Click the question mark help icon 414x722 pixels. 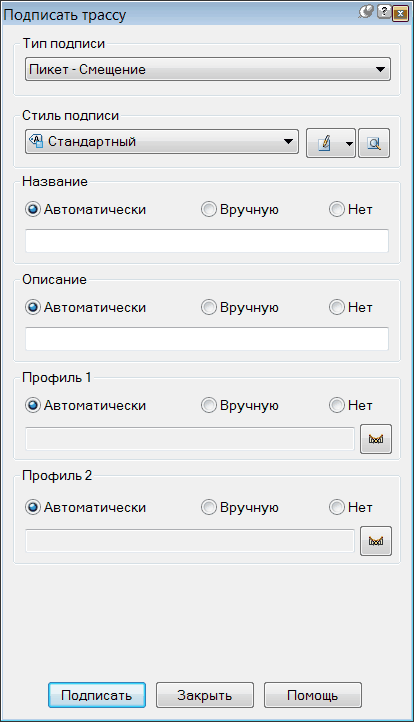click(x=383, y=12)
